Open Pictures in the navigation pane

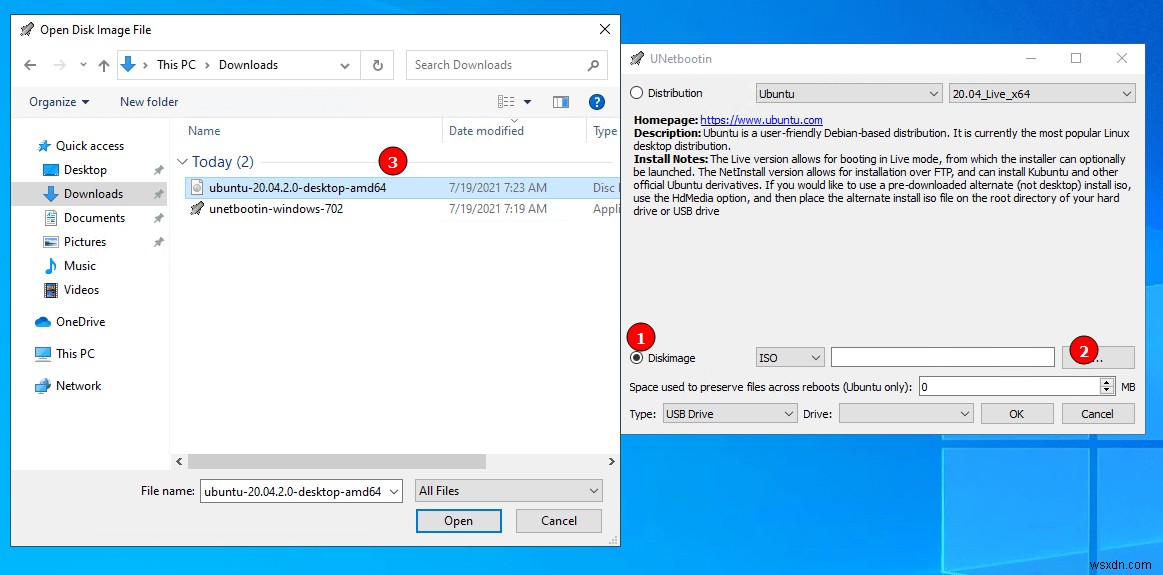(85, 242)
